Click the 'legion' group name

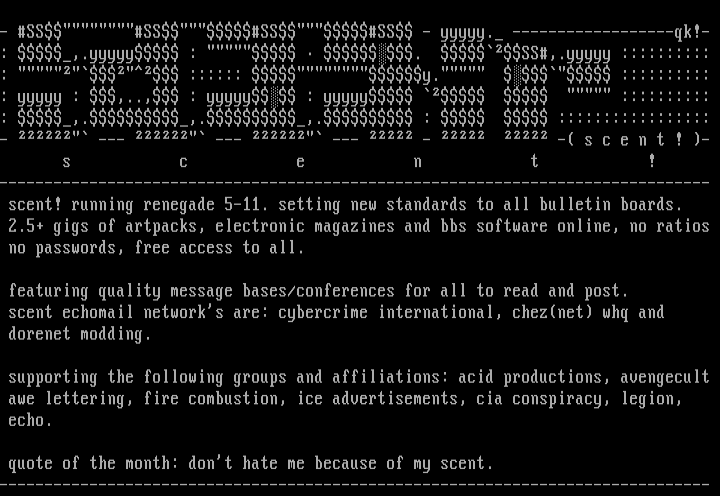coord(647,399)
